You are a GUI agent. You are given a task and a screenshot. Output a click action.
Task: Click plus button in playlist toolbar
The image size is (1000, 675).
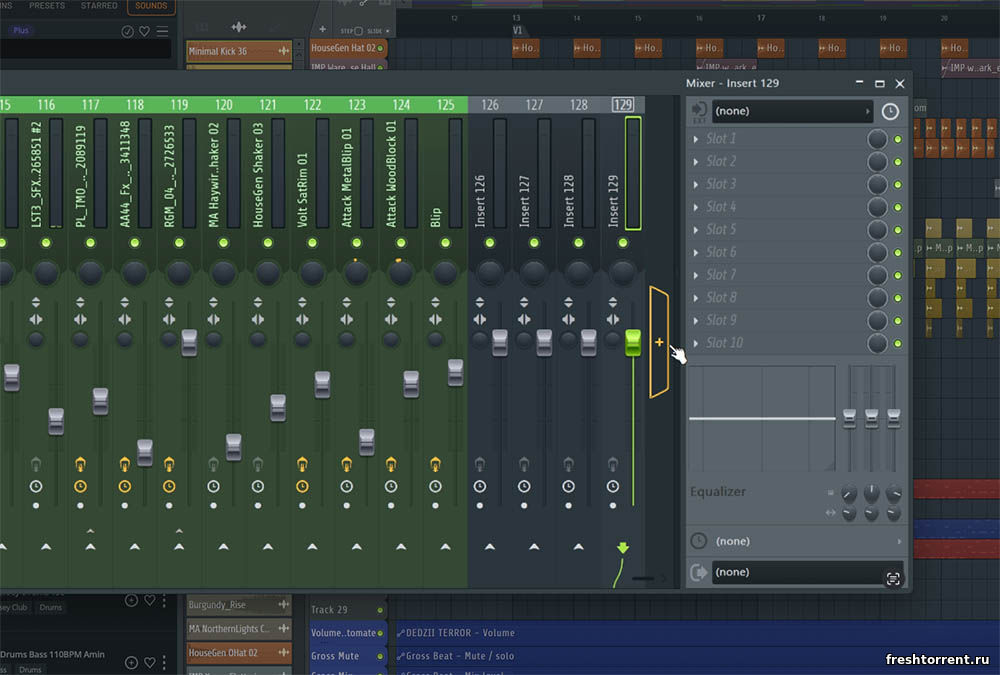[322, 29]
